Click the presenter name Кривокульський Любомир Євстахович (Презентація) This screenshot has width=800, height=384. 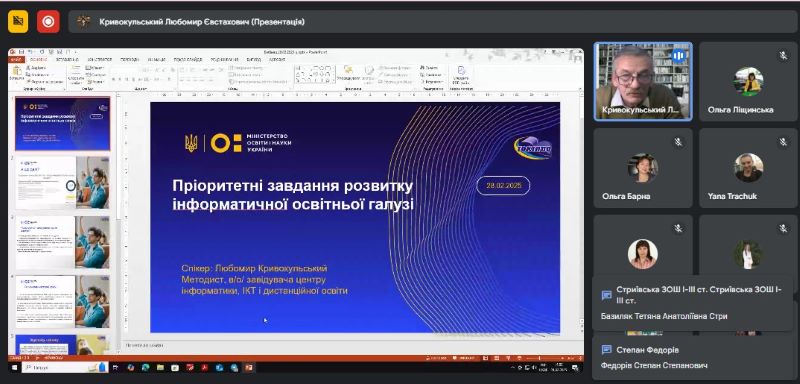click(x=202, y=21)
